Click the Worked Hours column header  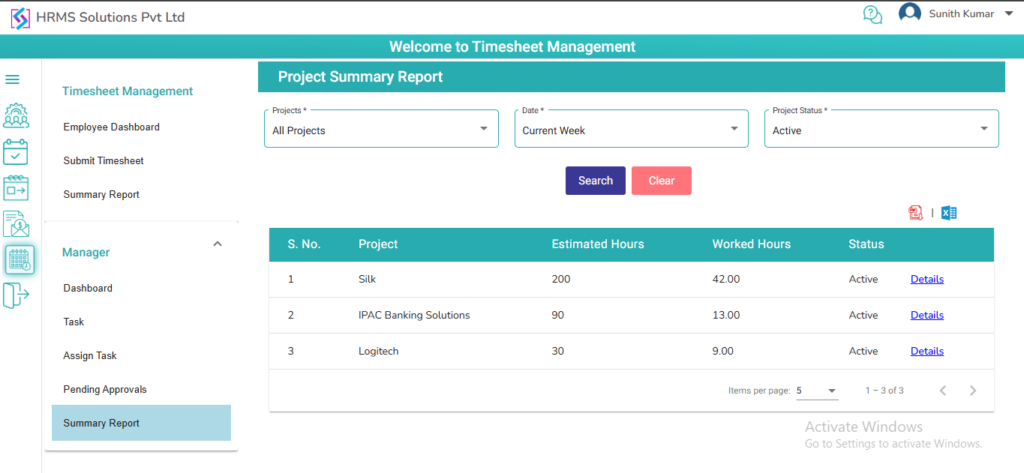coord(751,244)
